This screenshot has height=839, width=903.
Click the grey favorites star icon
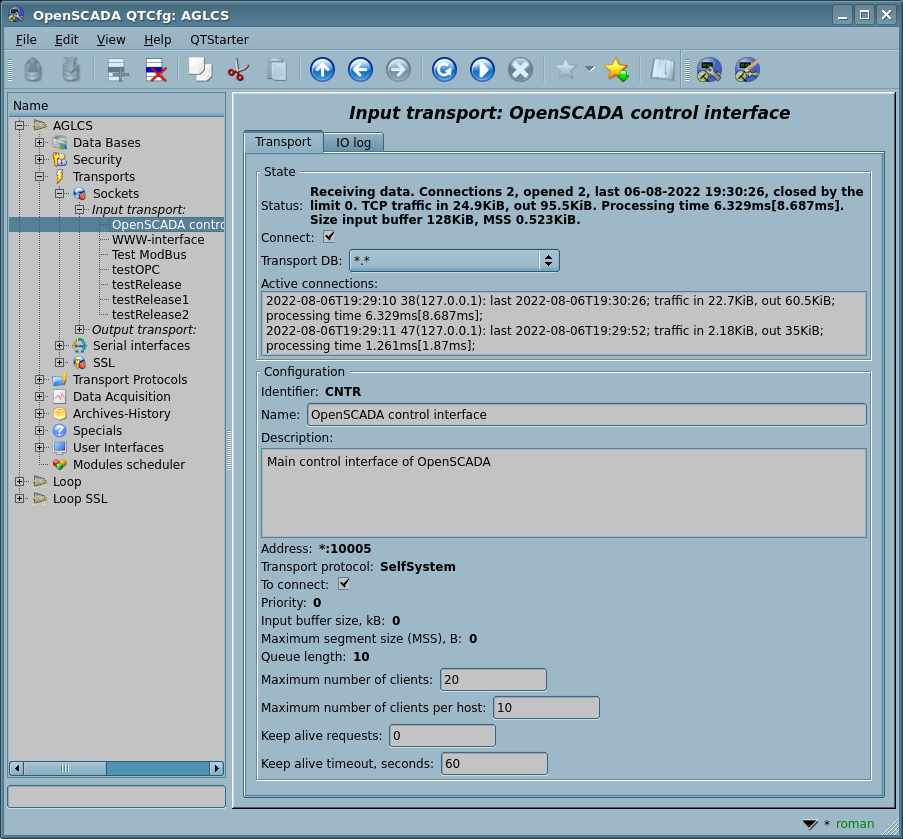(x=566, y=70)
